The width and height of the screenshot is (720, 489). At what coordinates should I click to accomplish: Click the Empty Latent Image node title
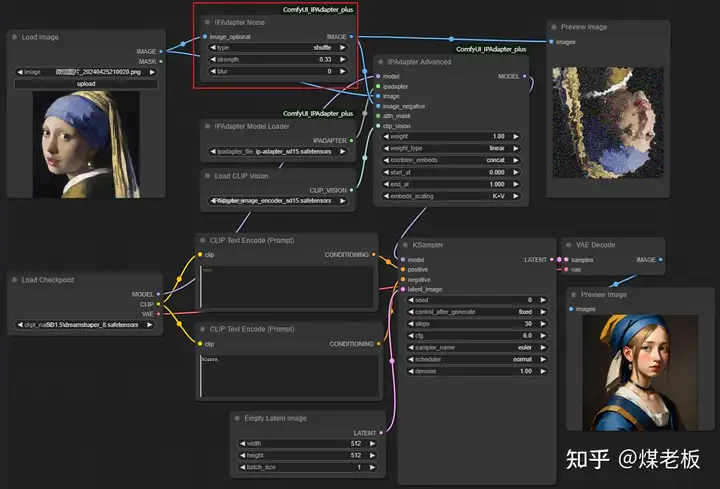[275, 418]
